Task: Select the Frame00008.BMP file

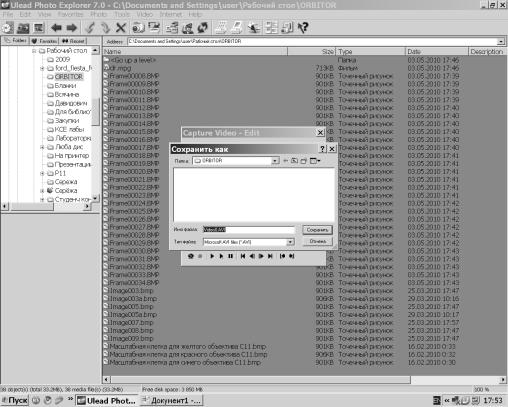Action: point(134,76)
